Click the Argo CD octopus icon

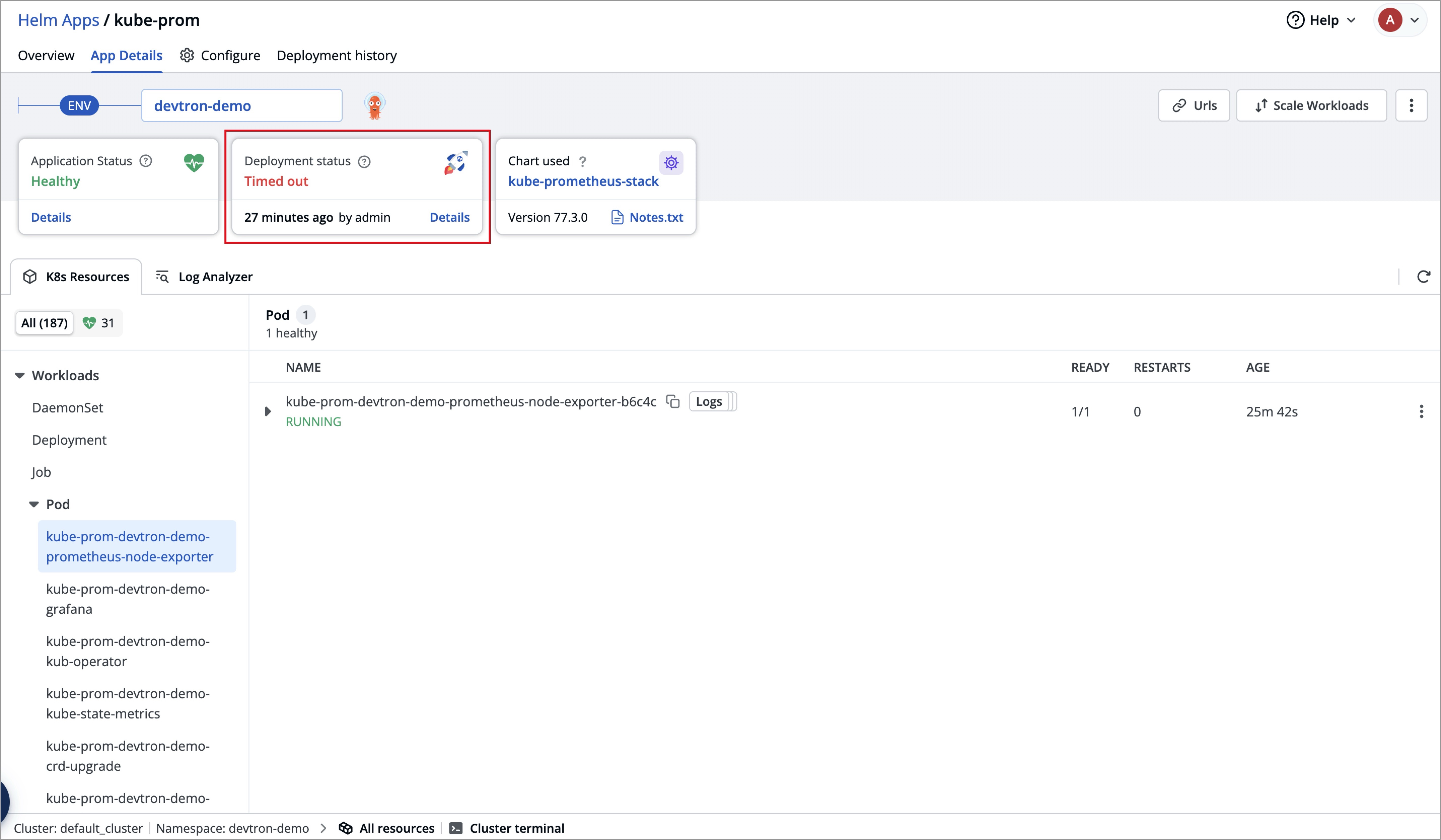(x=375, y=106)
